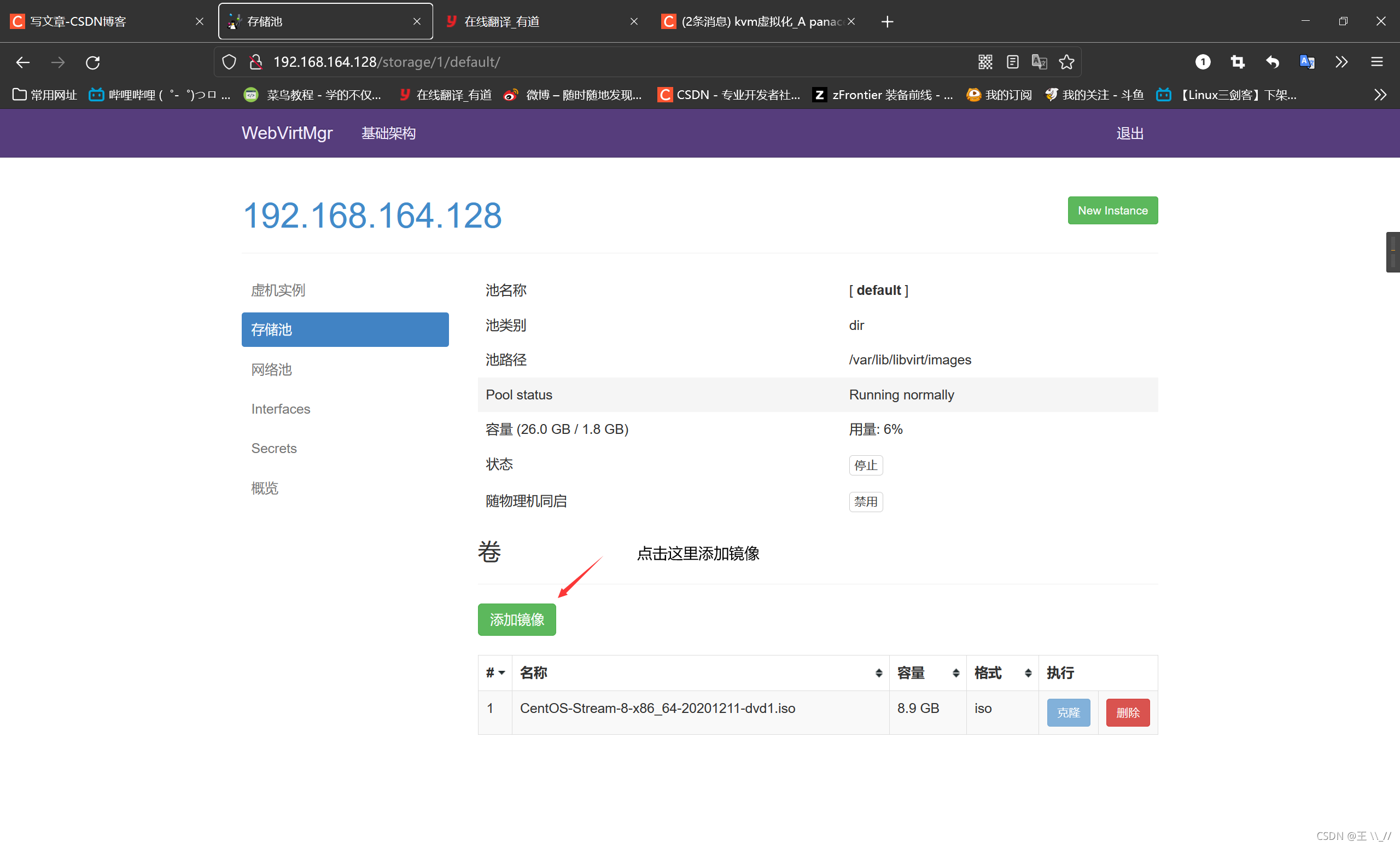Open the 菜鸟教程 bookmark

tap(312, 94)
